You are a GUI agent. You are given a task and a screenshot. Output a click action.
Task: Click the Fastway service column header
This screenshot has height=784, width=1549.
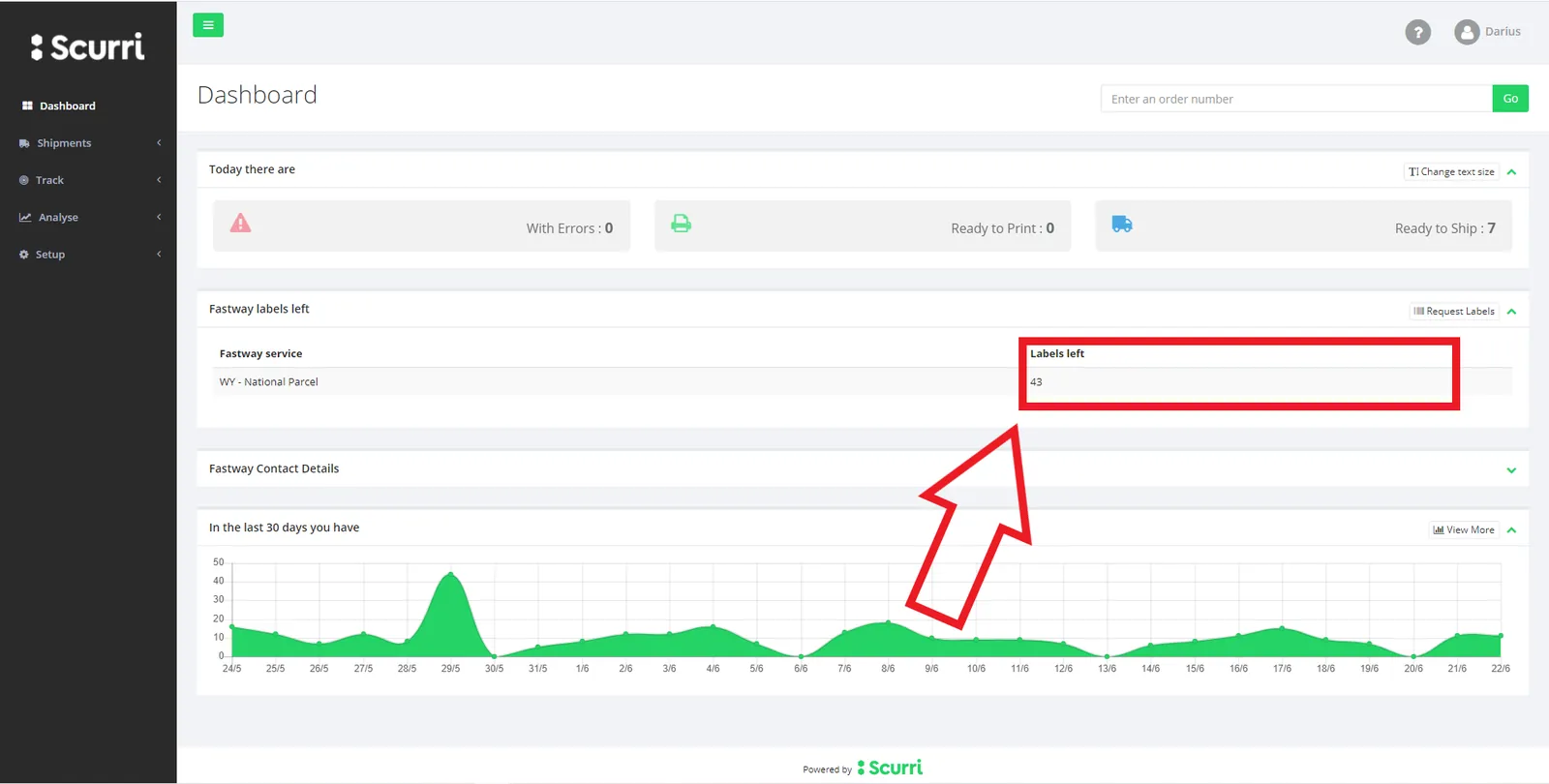click(x=260, y=353)
